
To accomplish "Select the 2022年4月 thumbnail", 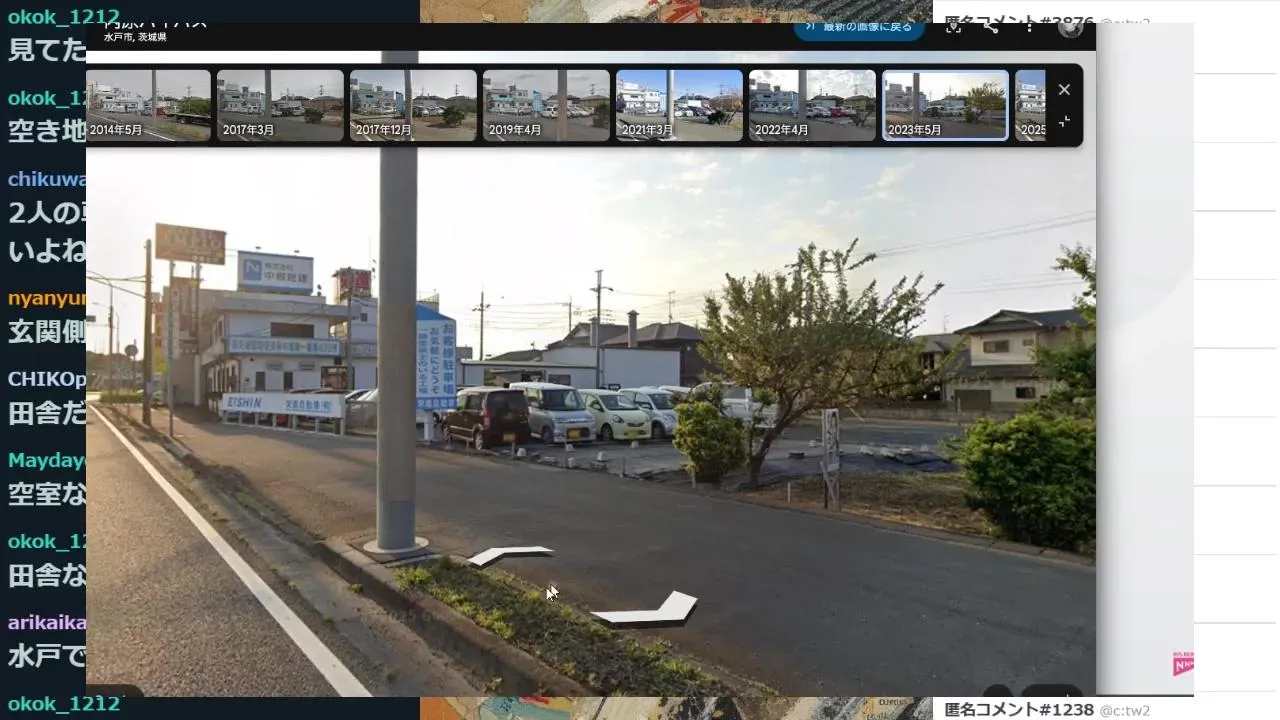I will point(812,105).
